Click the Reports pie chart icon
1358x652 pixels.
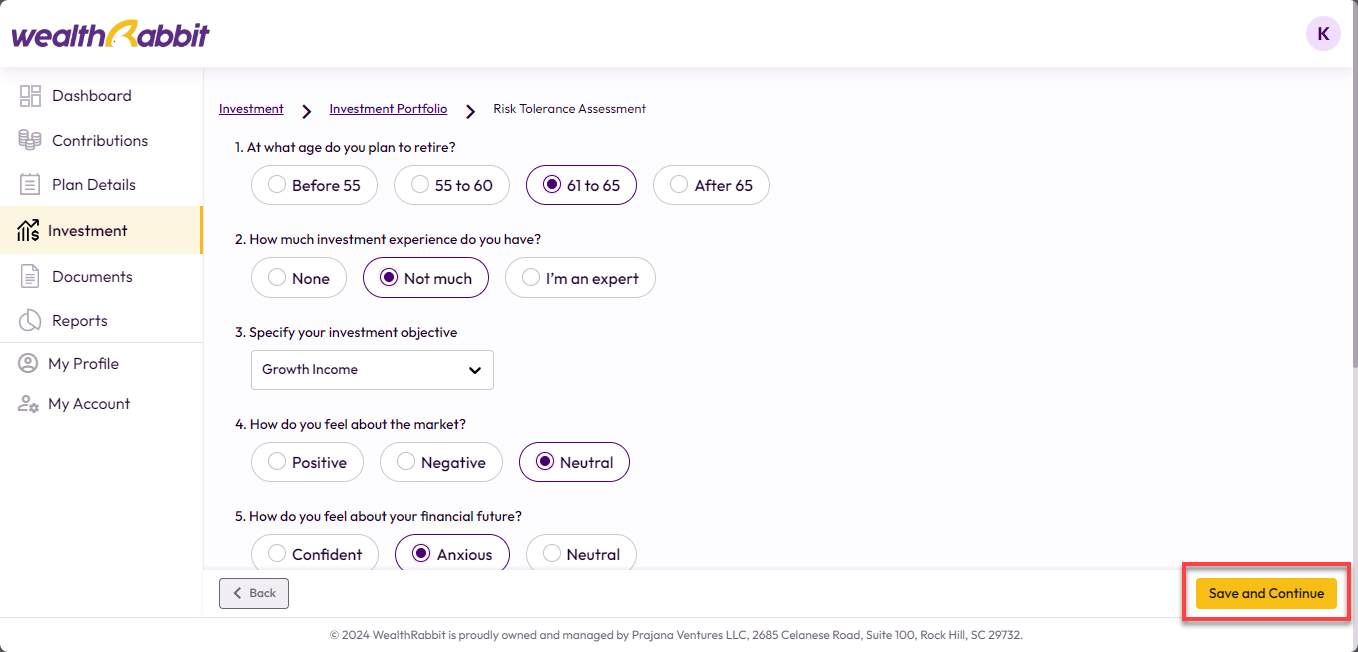pyautogui.click(x=30, y=321)
